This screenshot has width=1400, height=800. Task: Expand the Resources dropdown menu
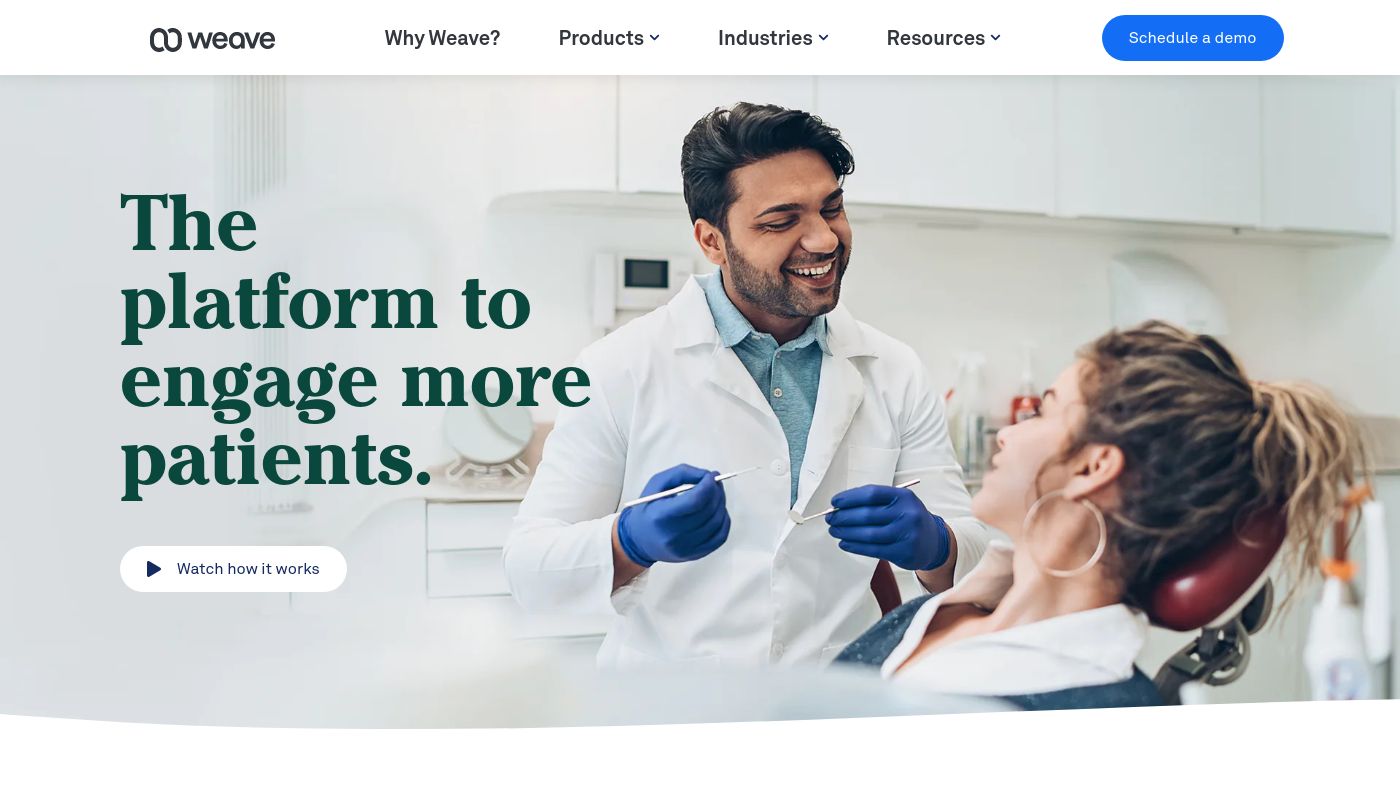(943, 38)
